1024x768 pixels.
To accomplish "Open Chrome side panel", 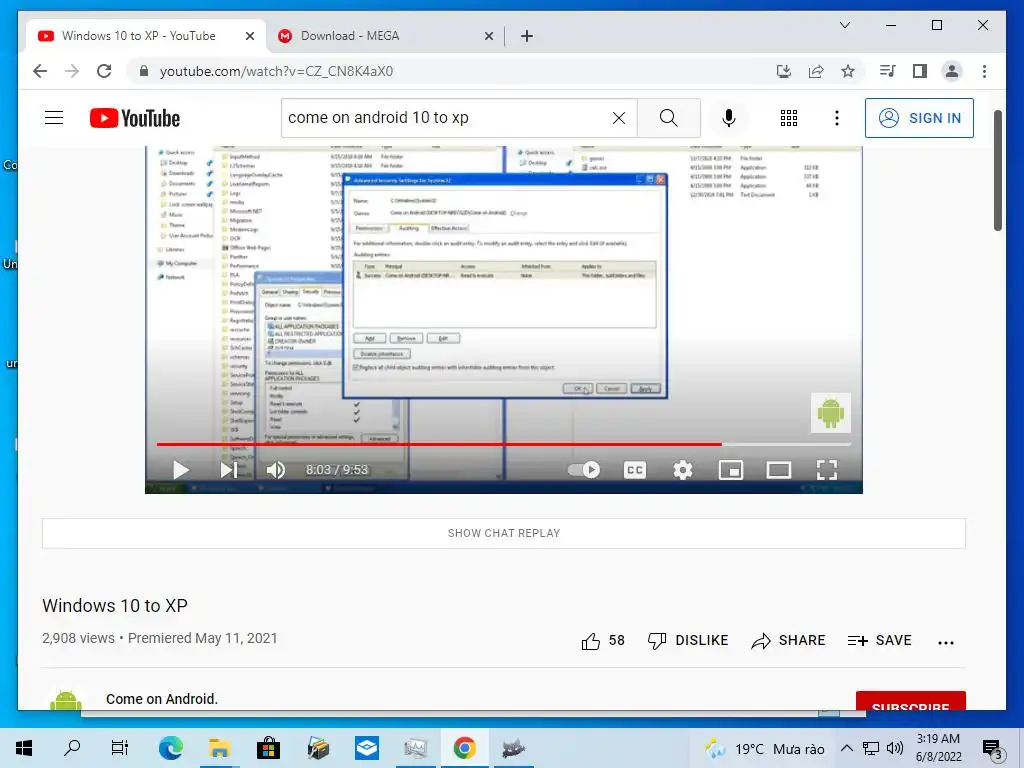I will (x=920, y=71).
